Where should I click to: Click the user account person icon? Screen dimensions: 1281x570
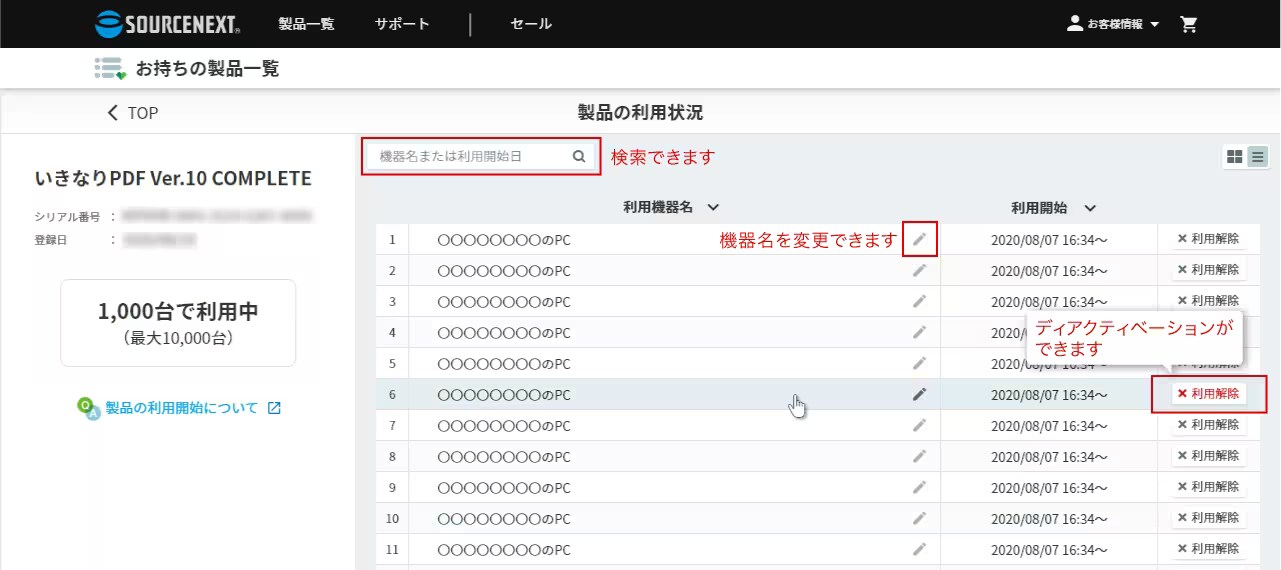(x=1075, y=23)
